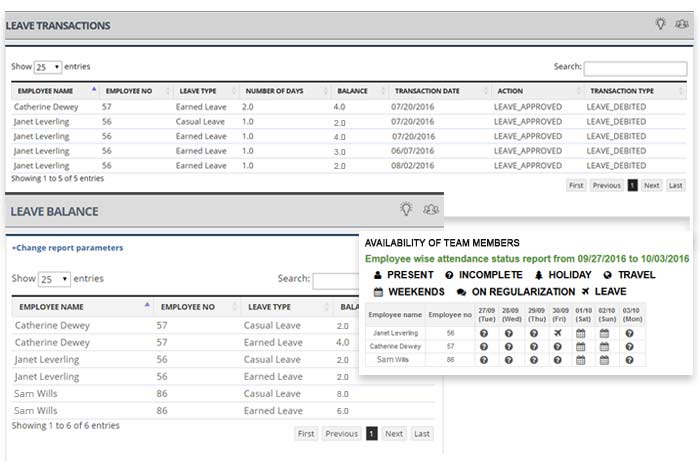Click Catherine Dewey's incomplete icon on 30/09
700x462 pixels.
coord(558,346)
